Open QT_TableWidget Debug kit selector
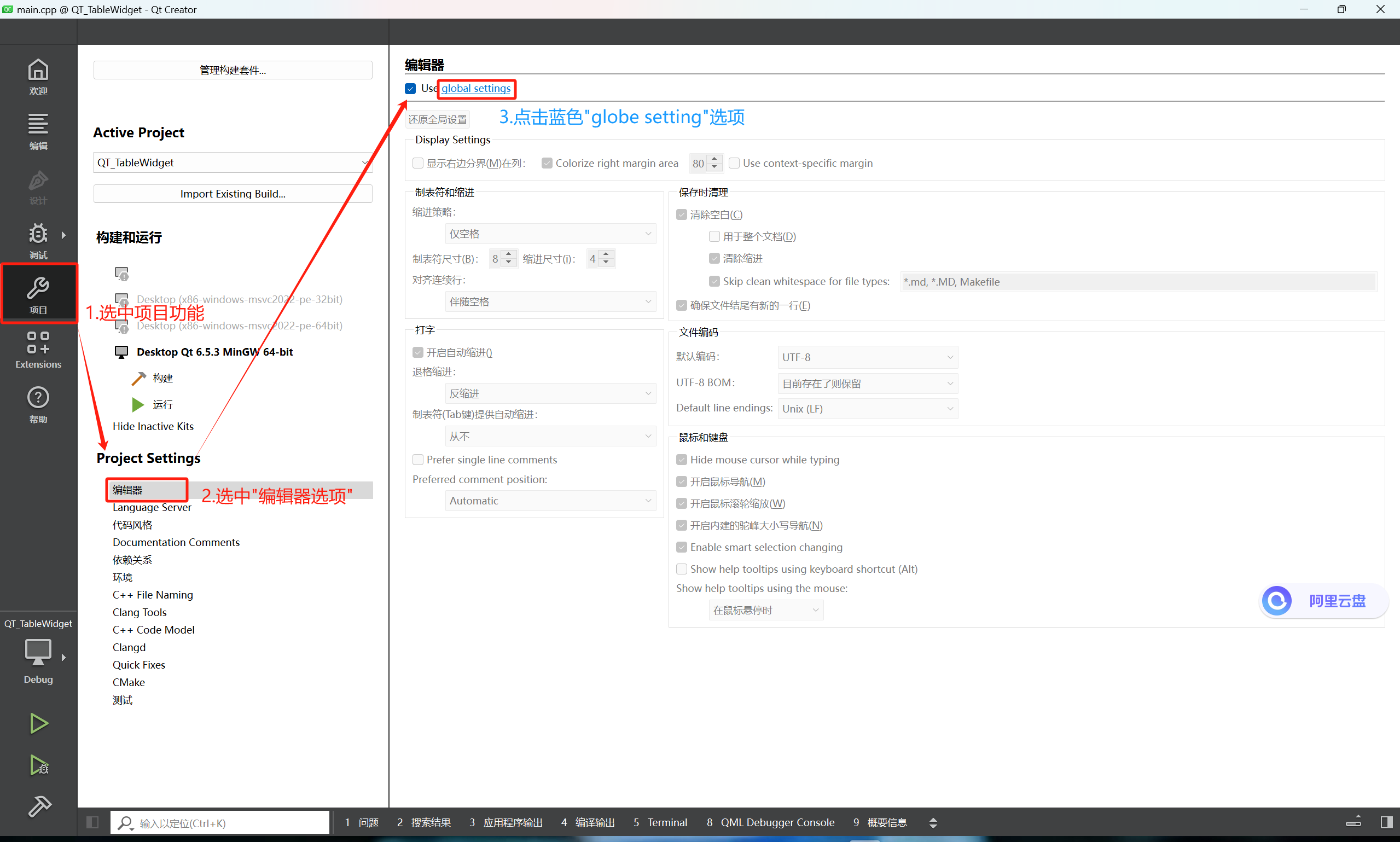The image size is (1400, 842). [x=38, y=653]
